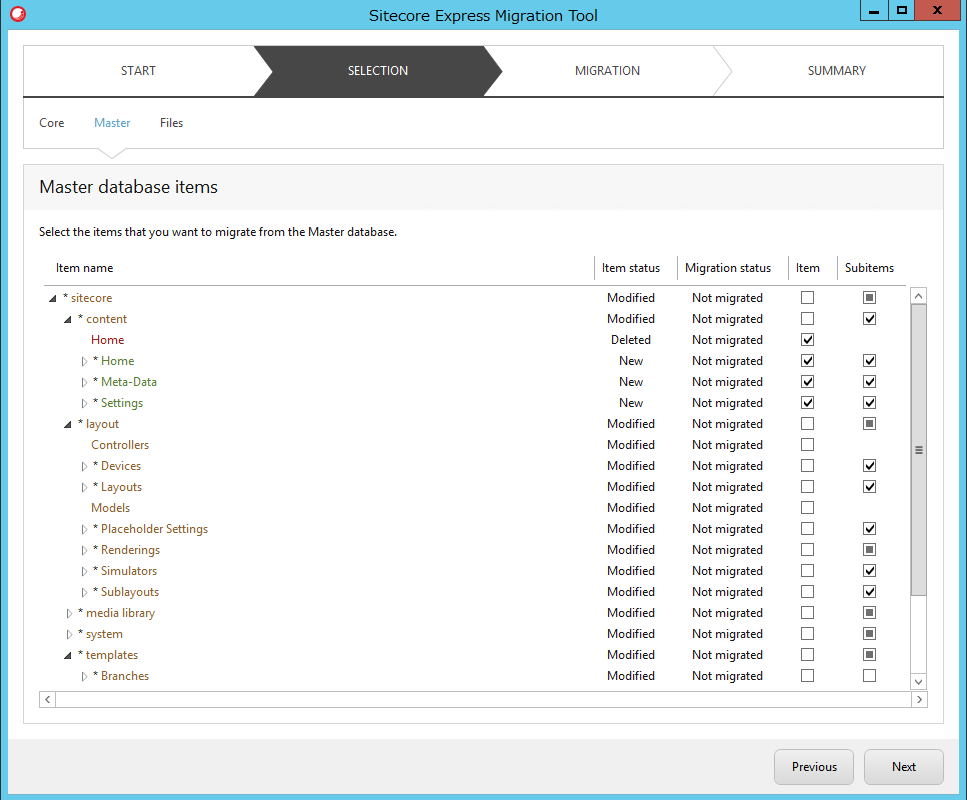Select the Branches tree item

[x=125, y=675]
